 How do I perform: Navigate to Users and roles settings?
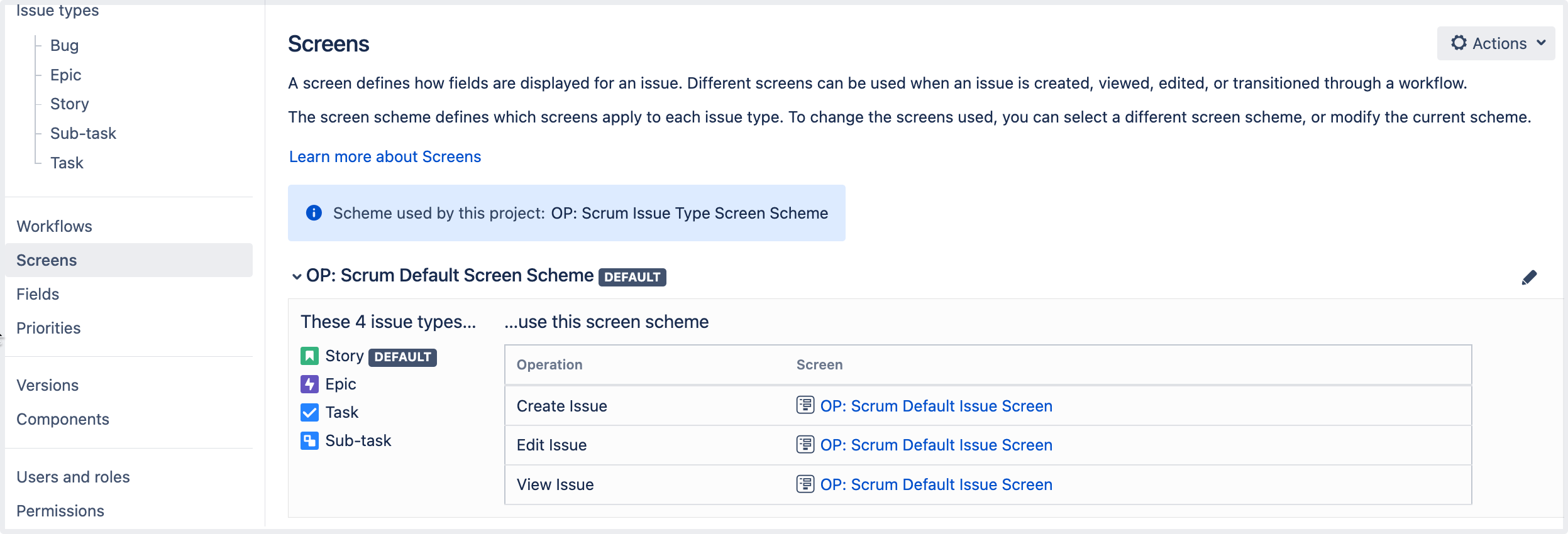point(73,477)
